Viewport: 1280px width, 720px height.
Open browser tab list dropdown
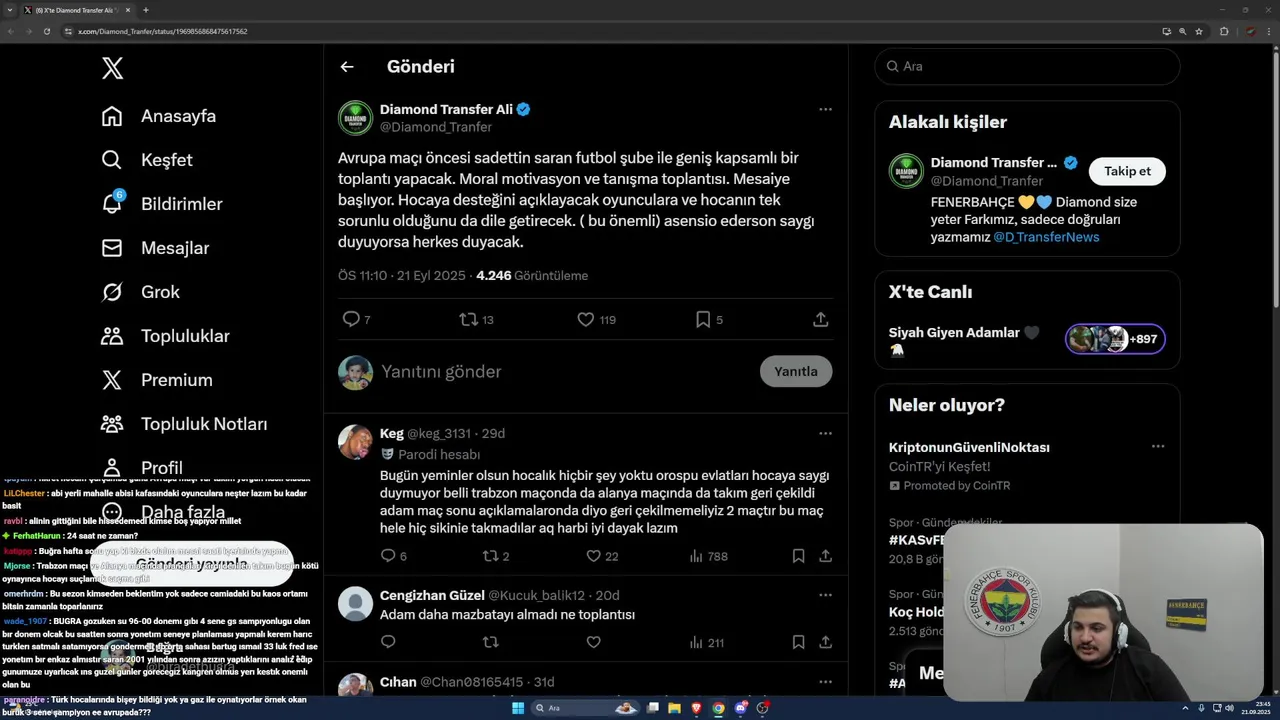[x=9, y=10]
